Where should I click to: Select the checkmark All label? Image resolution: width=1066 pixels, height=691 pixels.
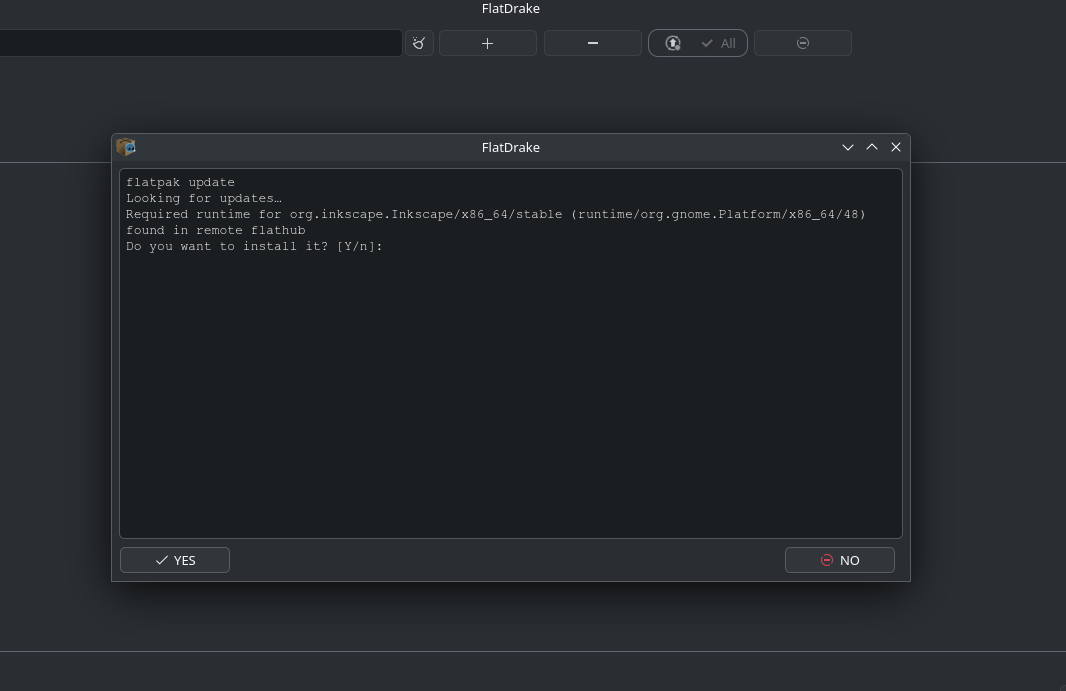coord(719,44)
